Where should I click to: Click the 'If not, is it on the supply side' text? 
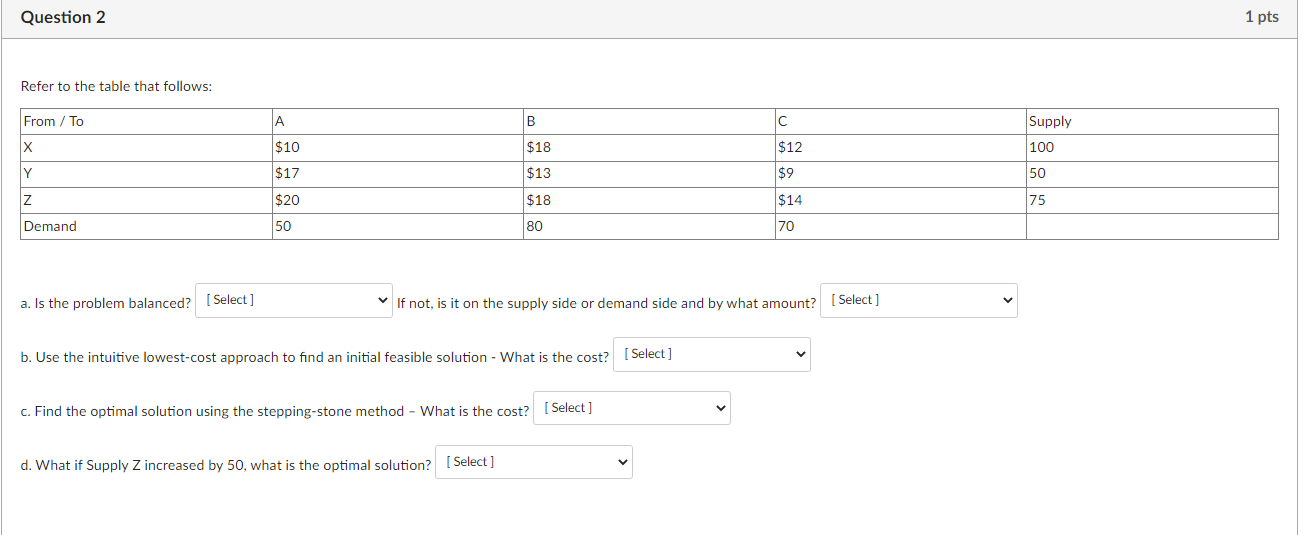607,303
